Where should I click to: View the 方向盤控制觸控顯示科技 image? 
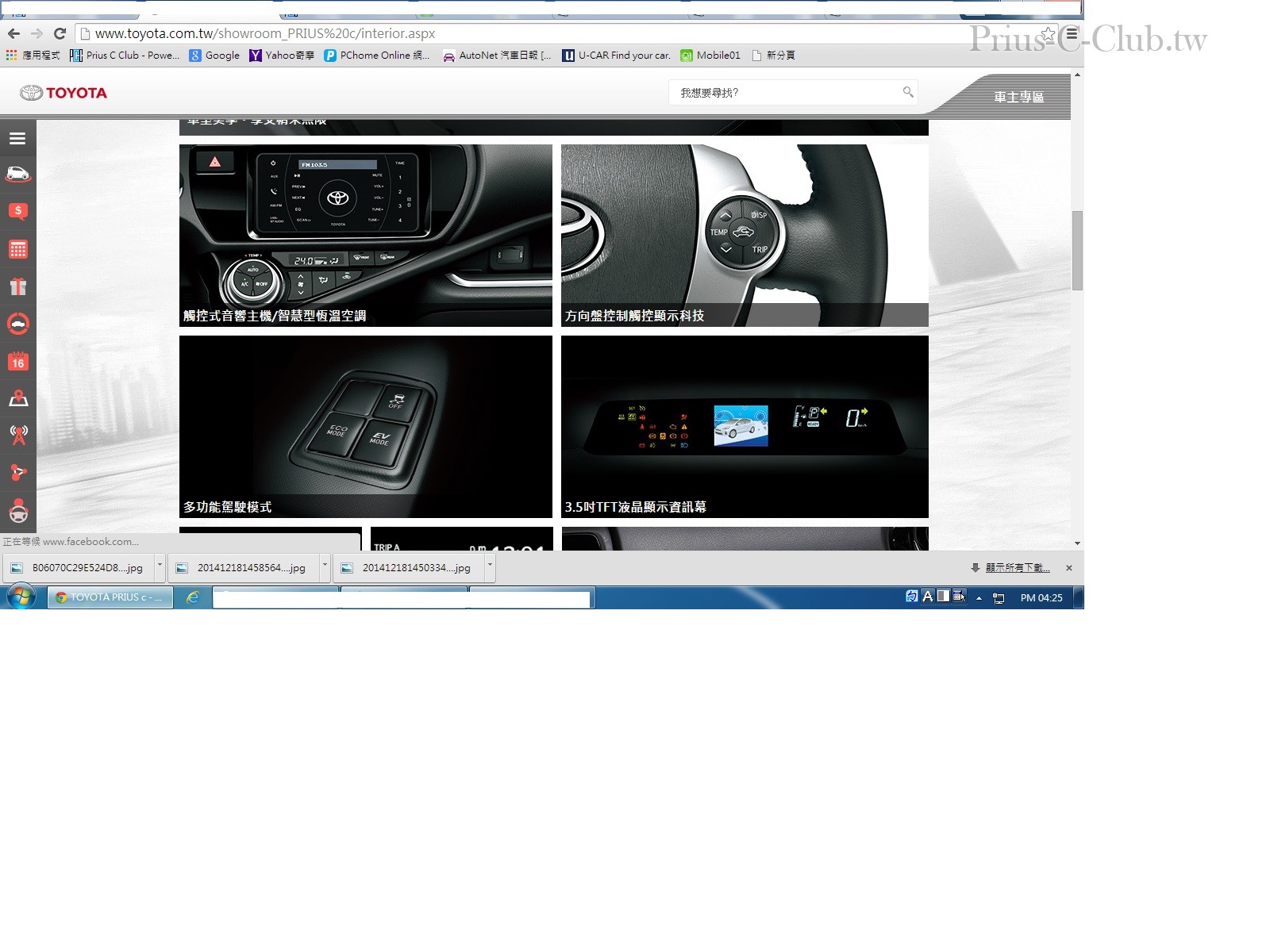point(745,236)
